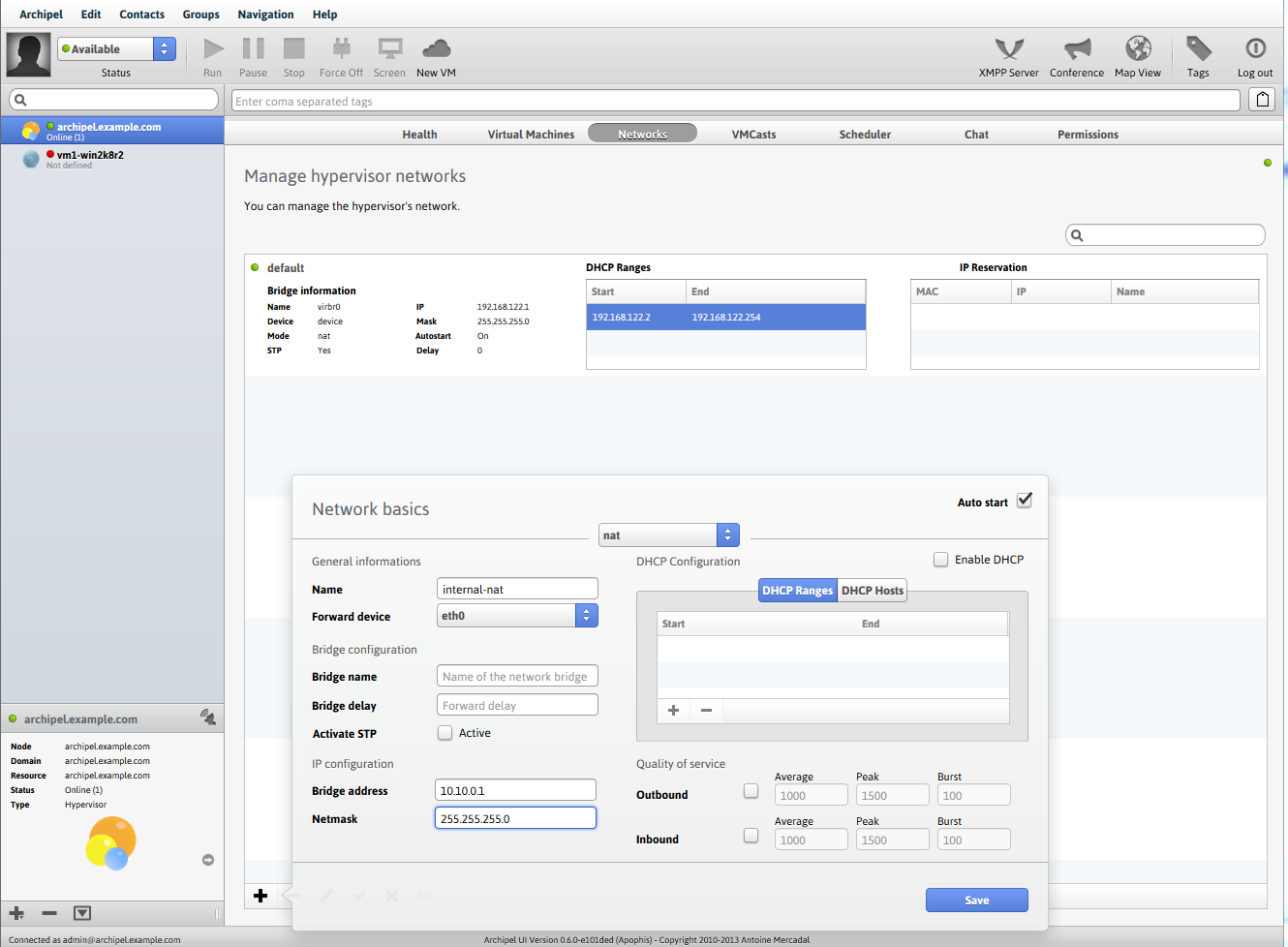Check the Enable DHCP checkbox

(940, 560)
